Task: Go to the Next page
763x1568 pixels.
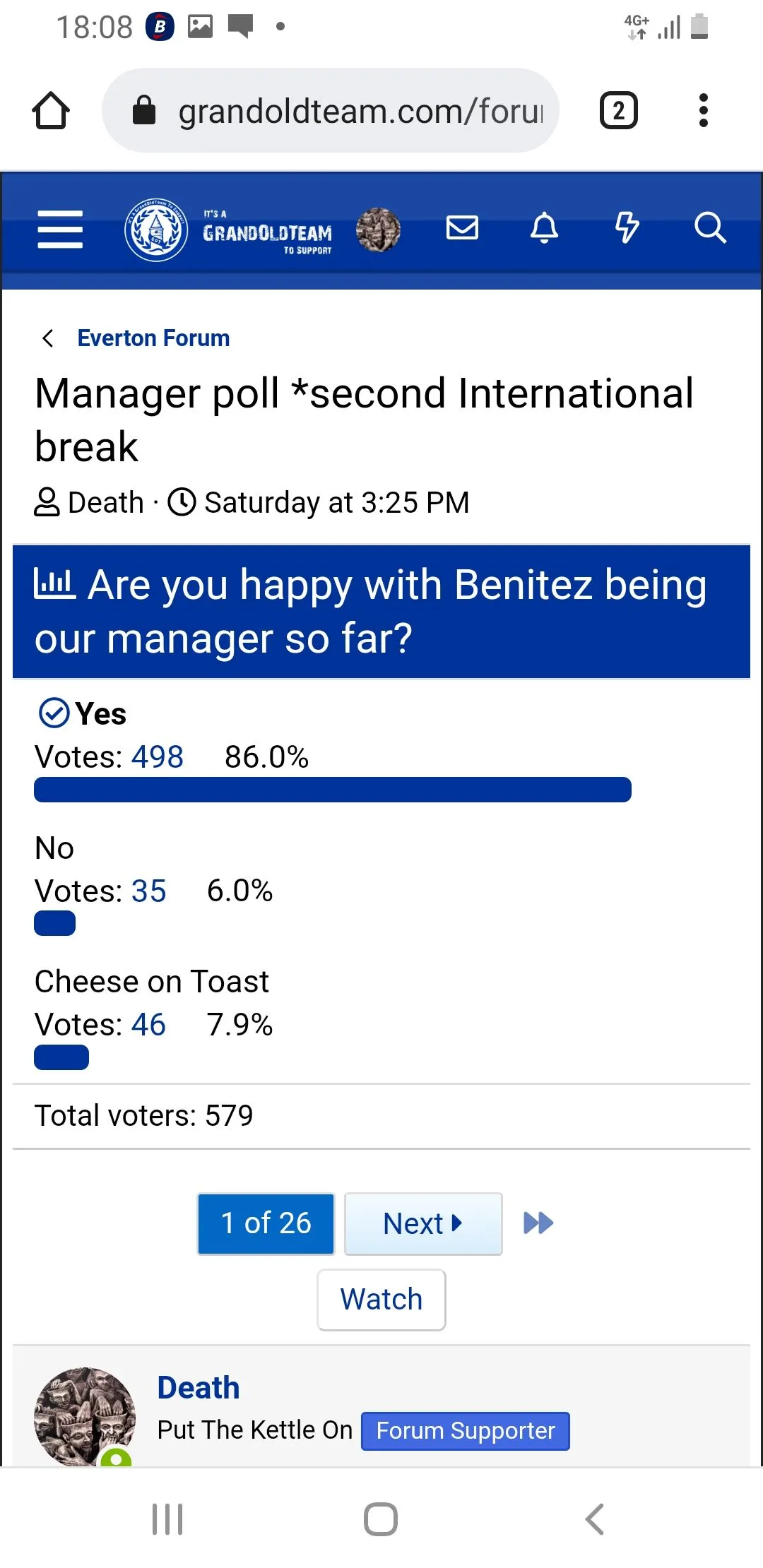Action: [422, 1223]
